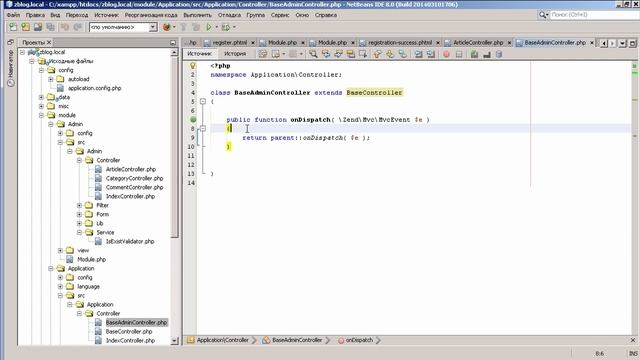The height and width of the screenshot is (360, 640).
Task: Click BaseAdminController breadcrumb at editor bottom
Action: tap(297, 340)
